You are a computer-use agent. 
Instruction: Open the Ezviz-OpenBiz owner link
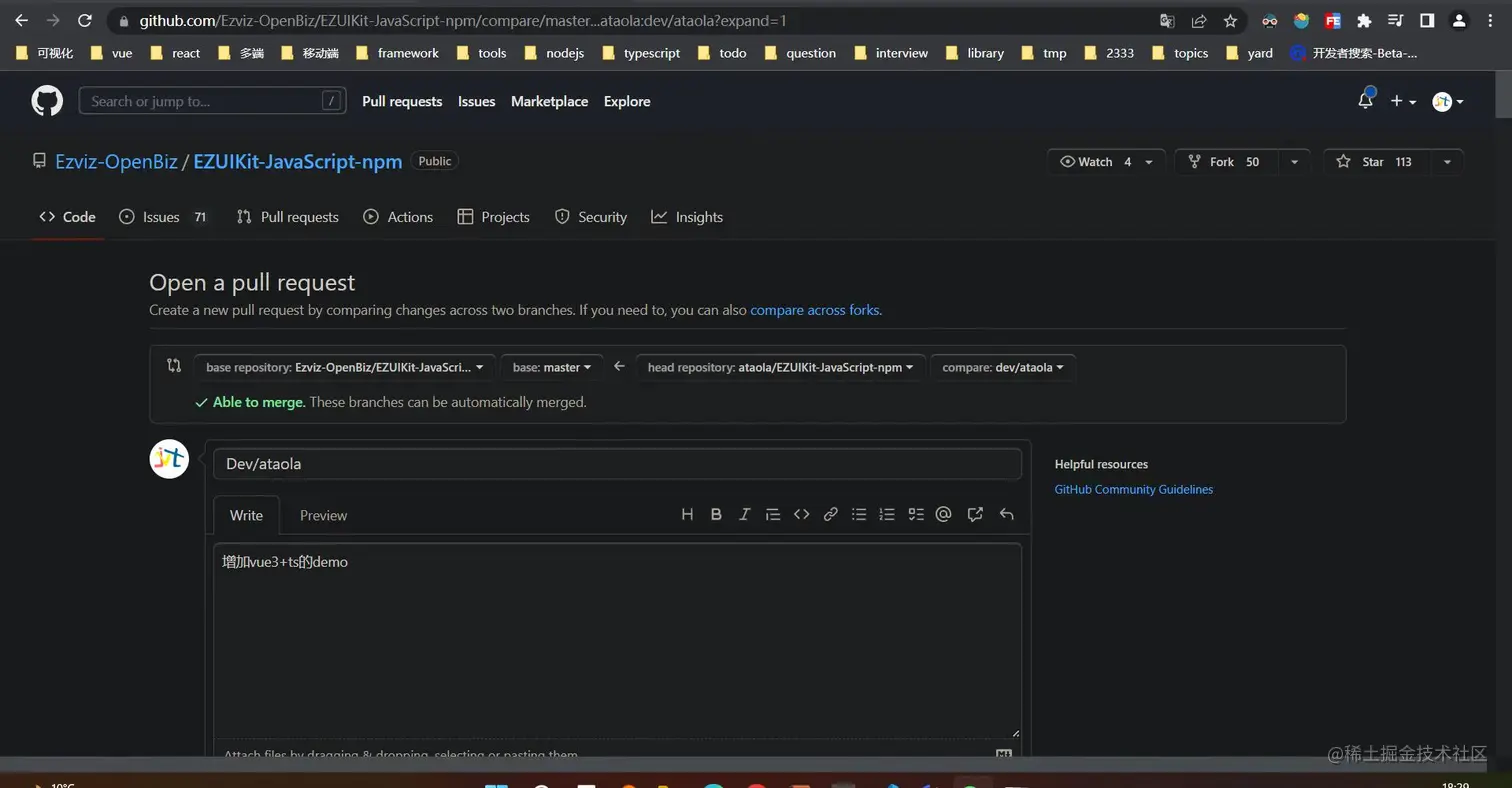pos(116,161)
